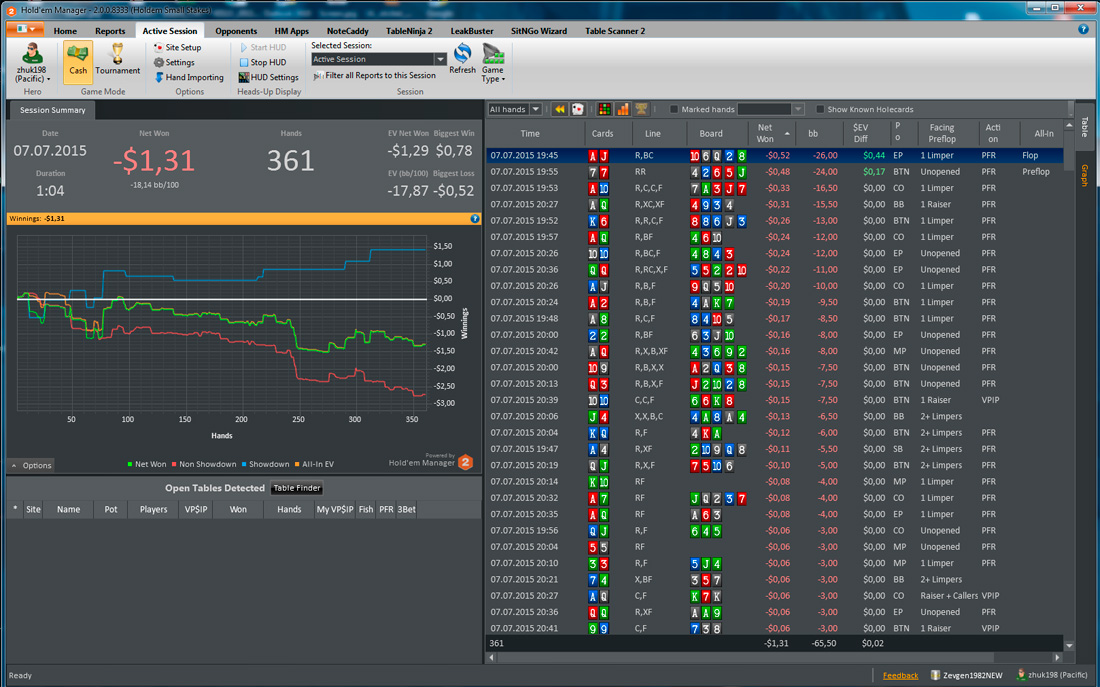Open the HM Apps tab
The height and width of the screenshot is (687, 1100).
click(291, 31)
